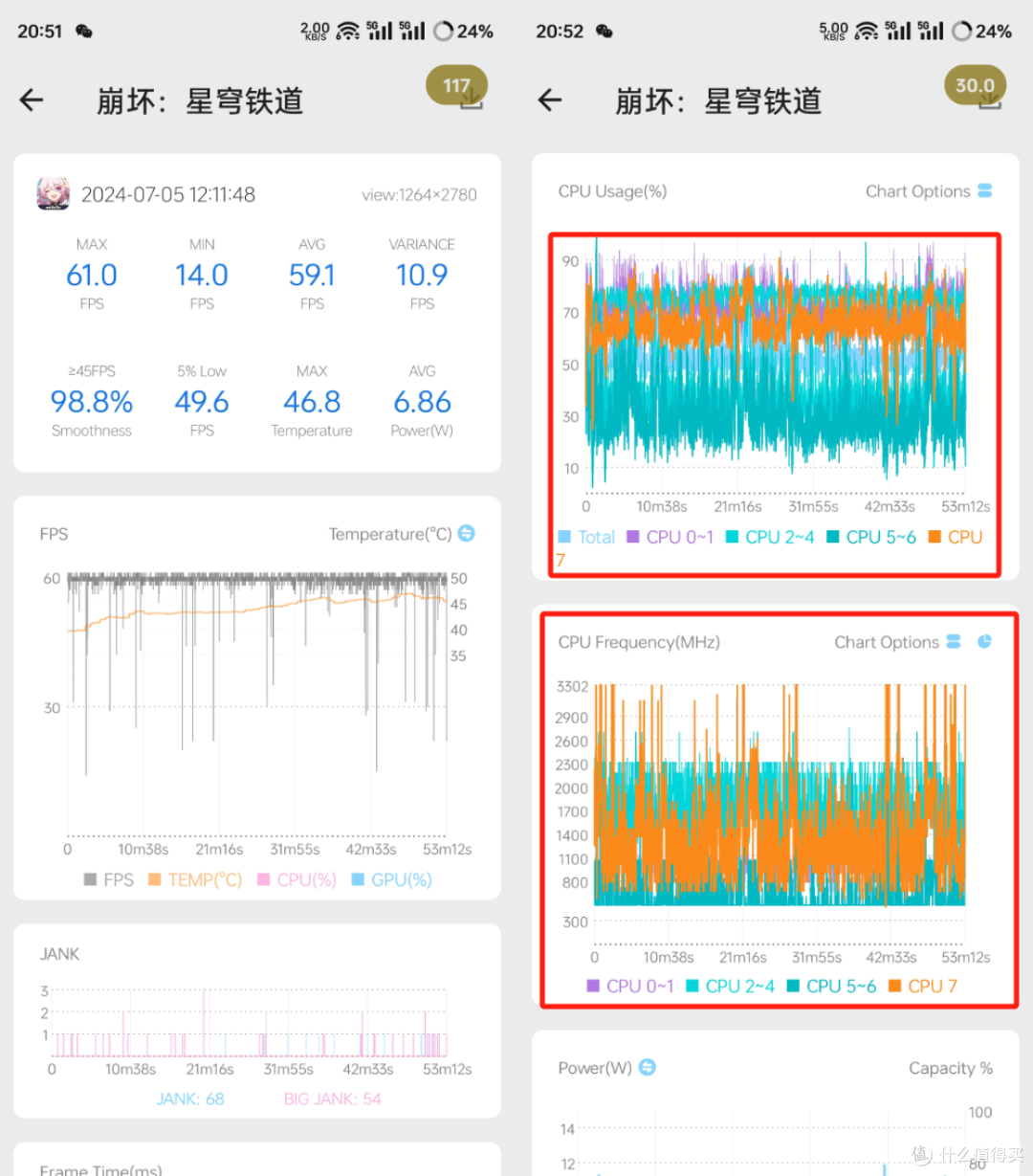Viewport: 1033px width, 1176px height.
Task: Tap the 117 FPS floating badge
Action: [x=457, y=86]
